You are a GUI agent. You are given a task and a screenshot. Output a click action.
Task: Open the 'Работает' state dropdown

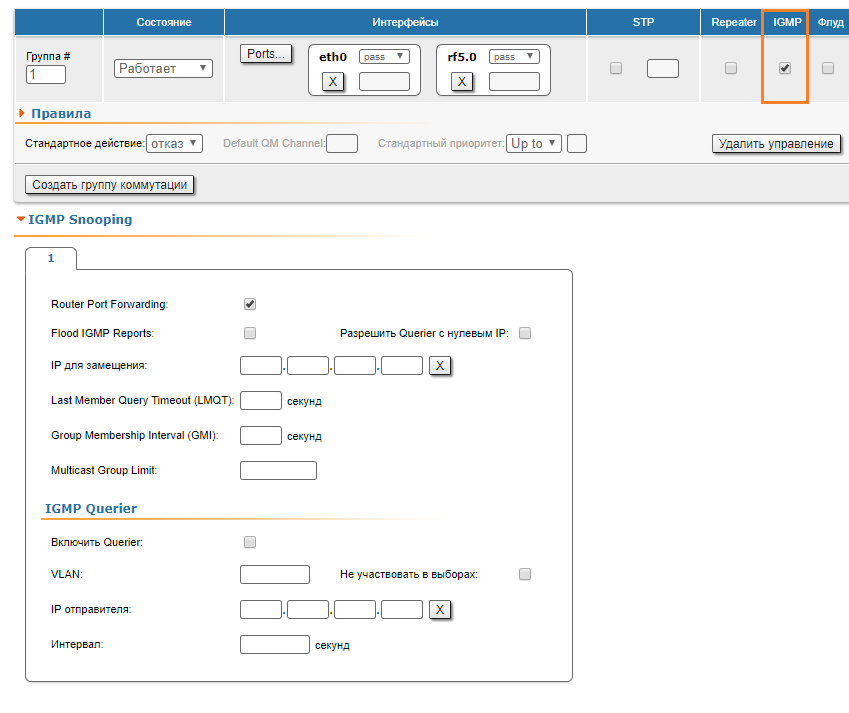tap(163, 68)
